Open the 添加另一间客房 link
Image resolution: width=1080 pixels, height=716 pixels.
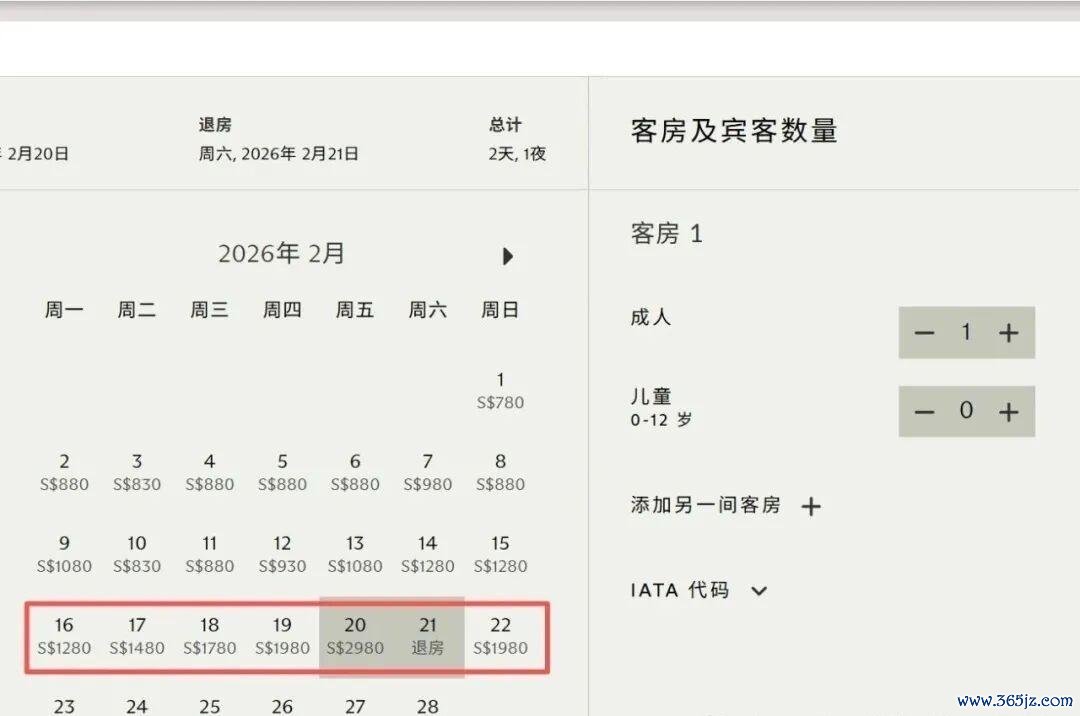705,505
